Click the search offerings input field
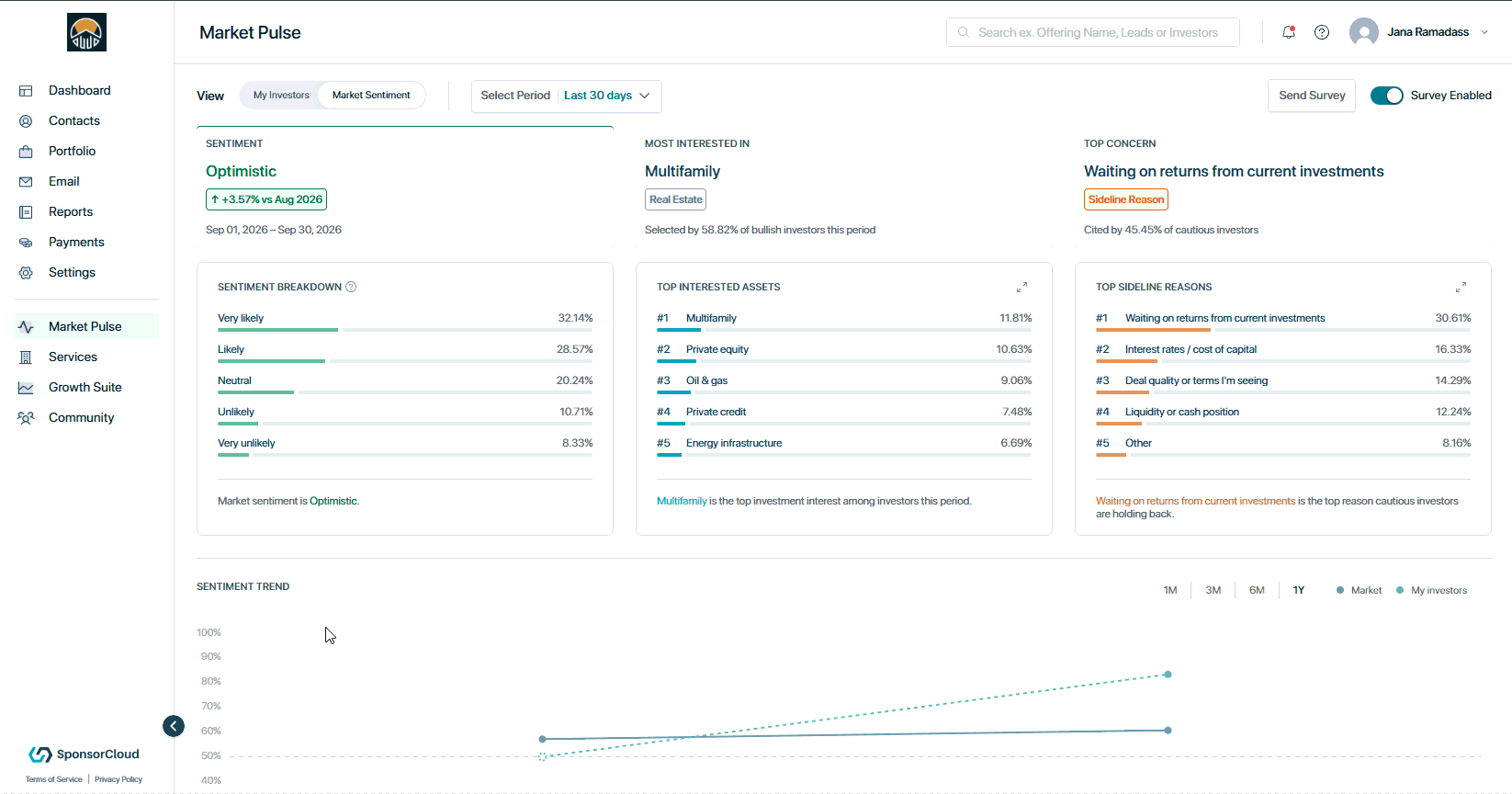This screenshot has width=1512, height=794. (1093, 32)
